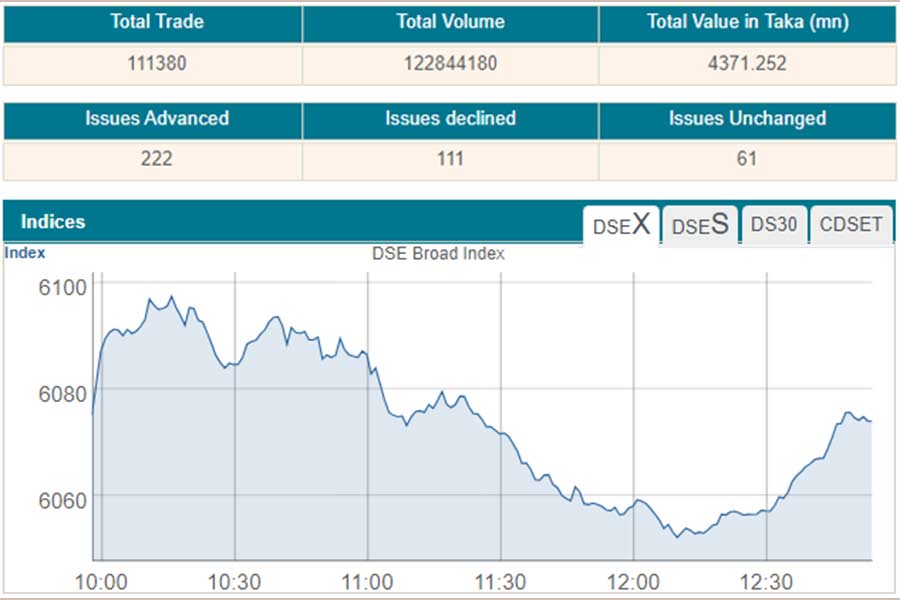Show the CDSET index tab

851,225
